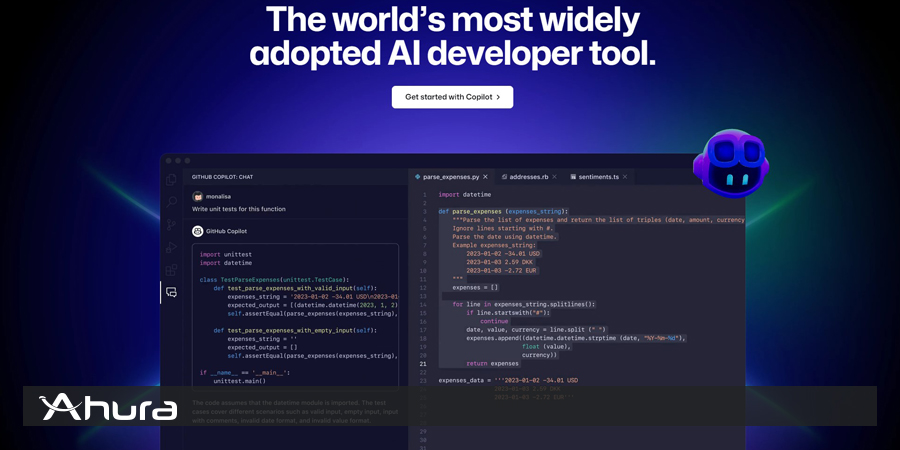This screenshot has height=450, width=900.
Task: Open the Source Control icon in activity bar
Action: (171, 224)
